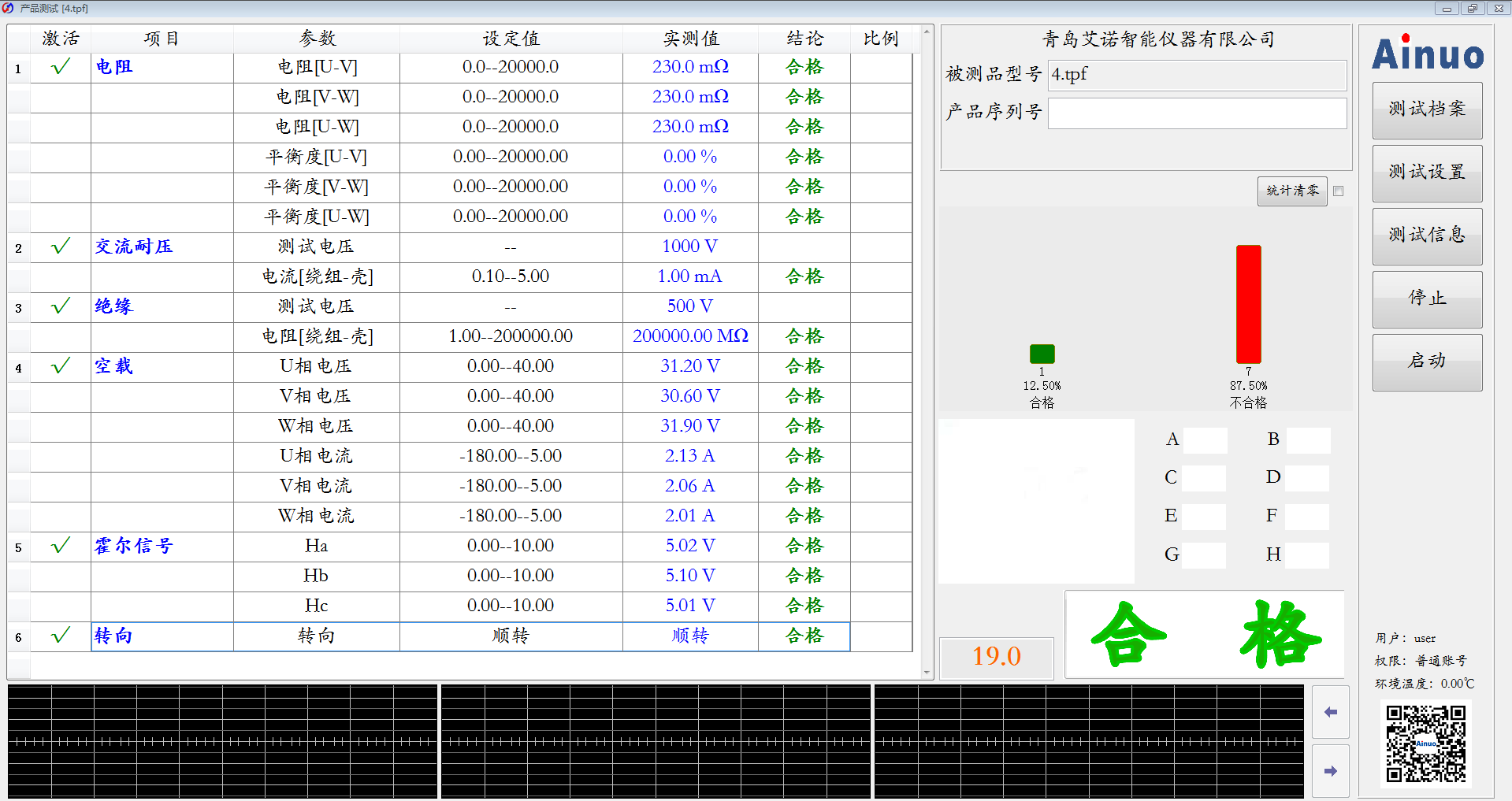This screenshot has height=801, width=1512.
Task: Click the right arrow navigation icon
Action: tap(1330, 770)
